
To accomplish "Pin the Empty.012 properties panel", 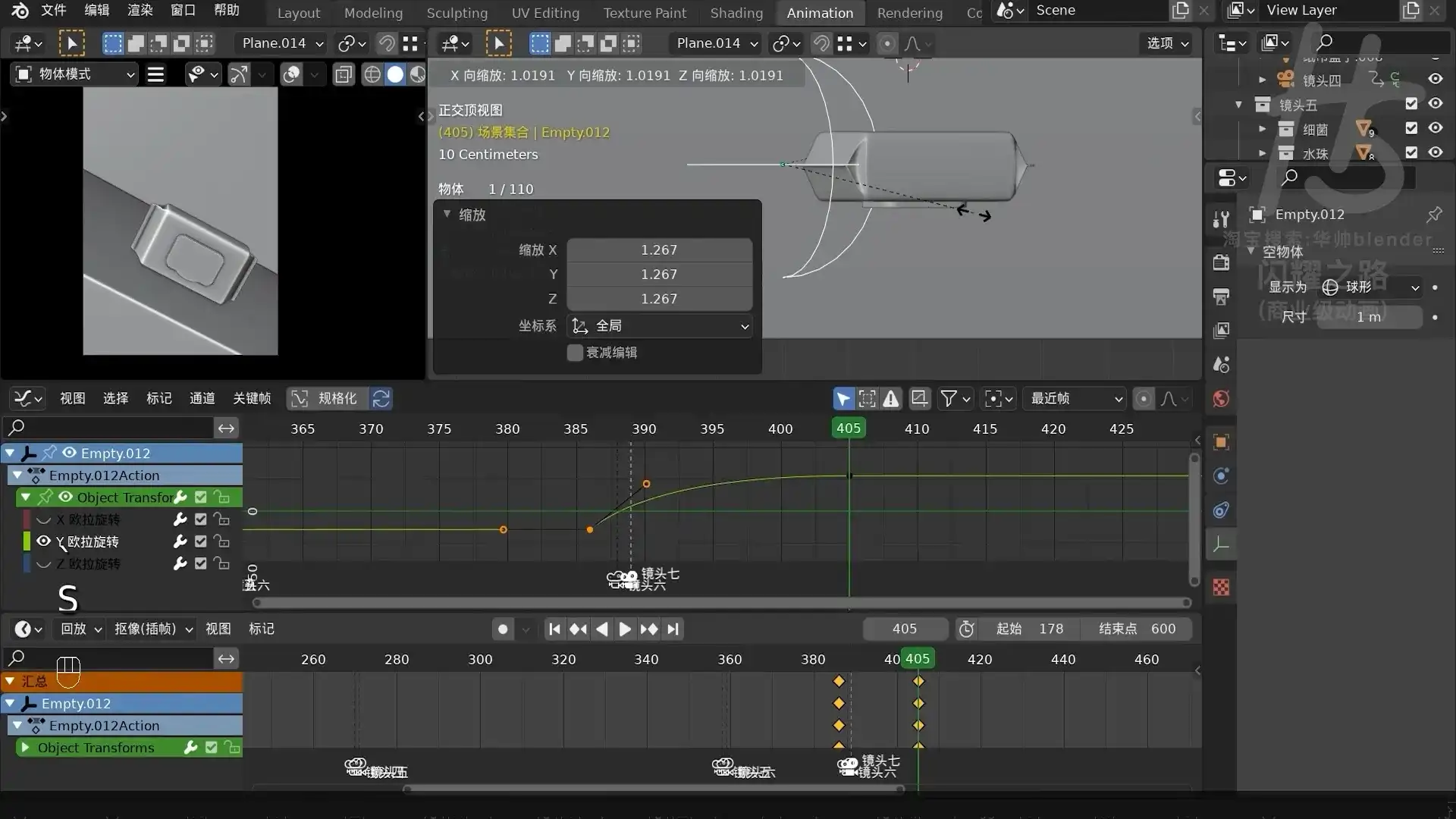I will click(1433, 215).
